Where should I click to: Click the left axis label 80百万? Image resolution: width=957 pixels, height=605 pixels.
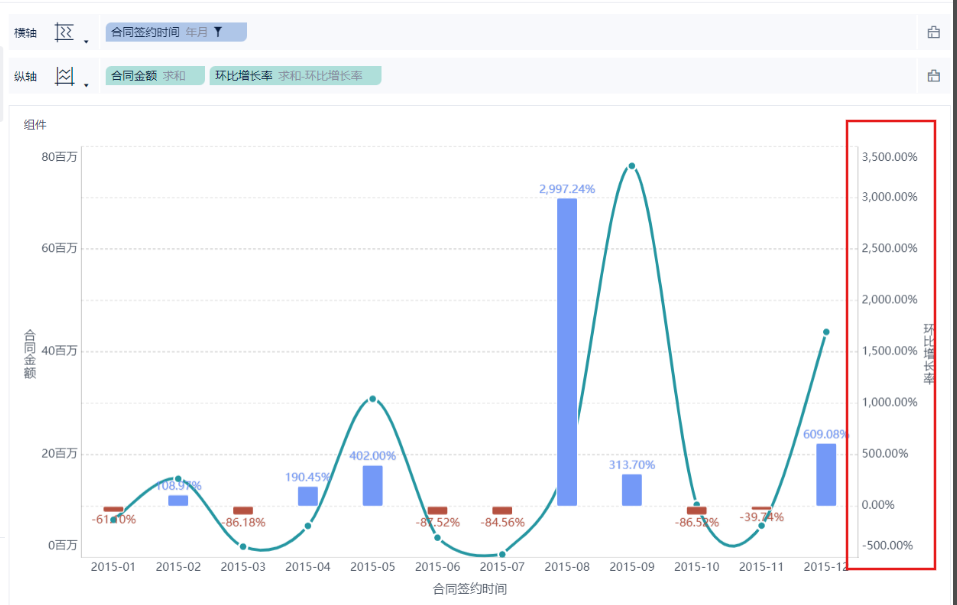59,157
